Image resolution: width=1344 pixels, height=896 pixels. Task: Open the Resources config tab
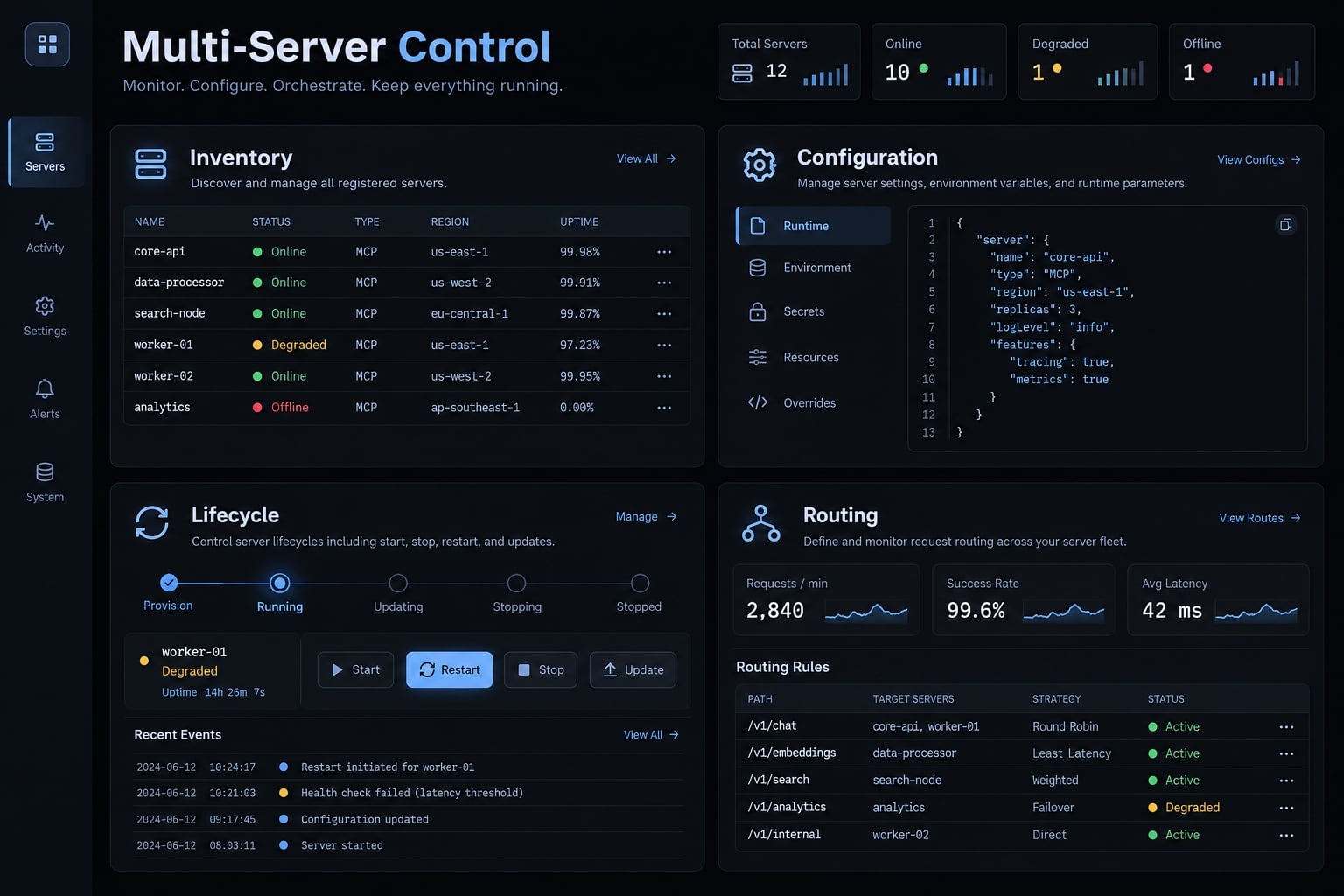click(814, 357)
